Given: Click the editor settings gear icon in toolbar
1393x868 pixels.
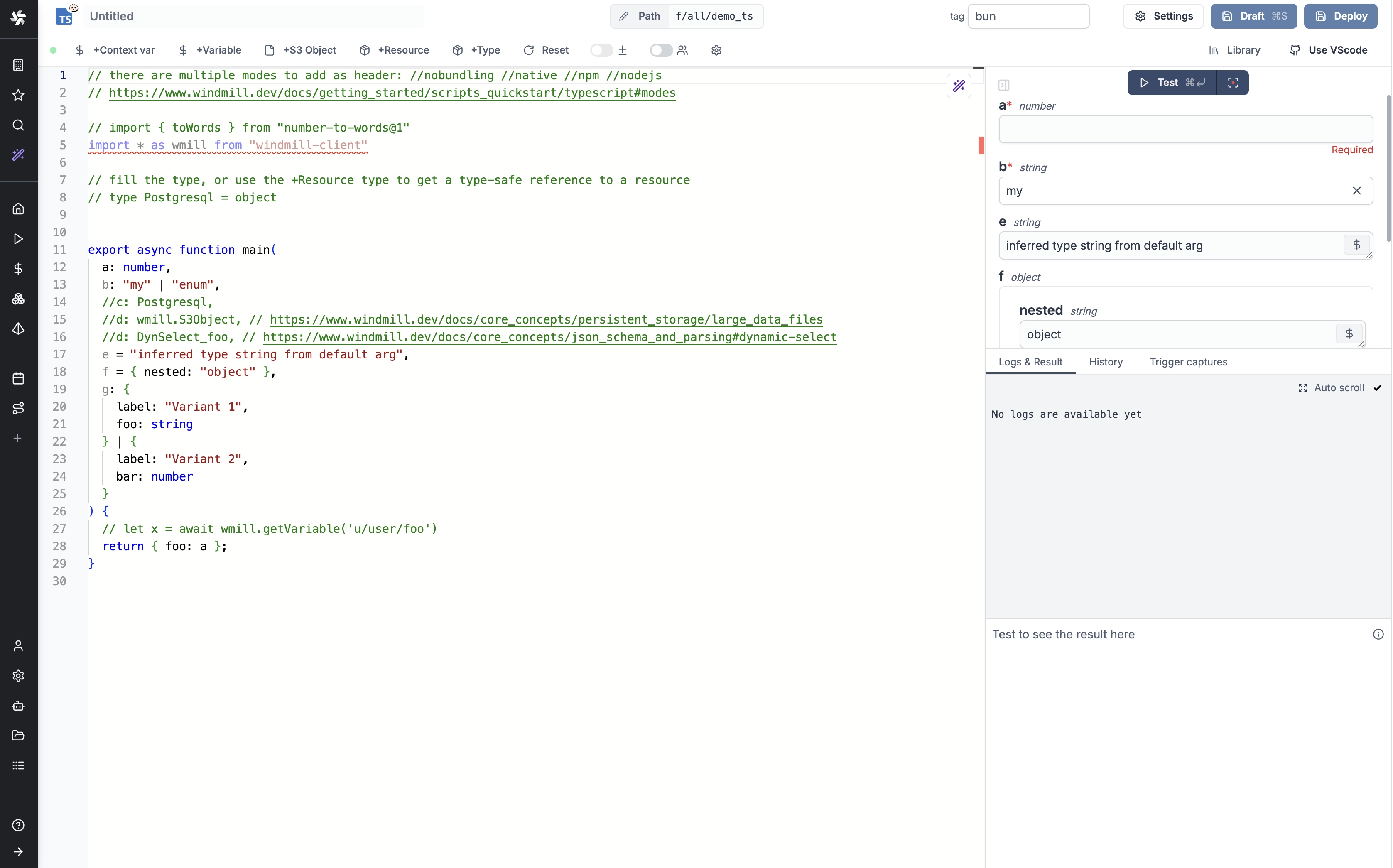Looking at the screenshot, I should [x=716, y=51].
